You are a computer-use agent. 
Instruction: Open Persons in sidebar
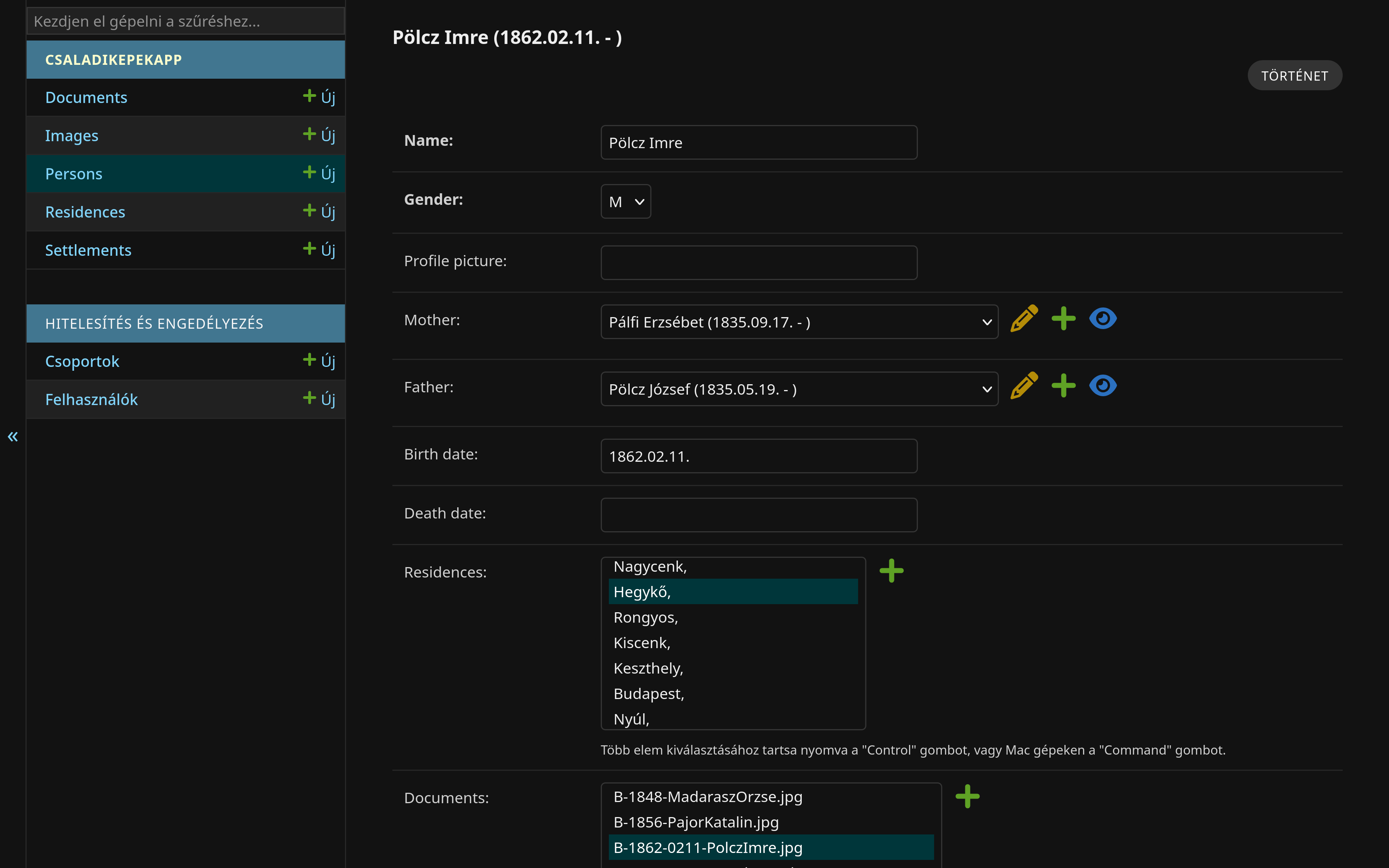point(73,174)
